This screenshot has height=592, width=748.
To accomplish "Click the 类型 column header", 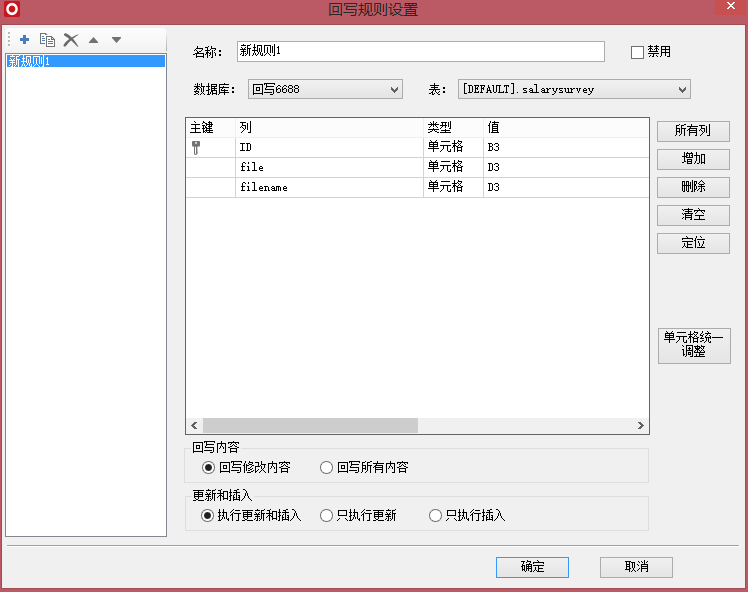I will point(453,128).
